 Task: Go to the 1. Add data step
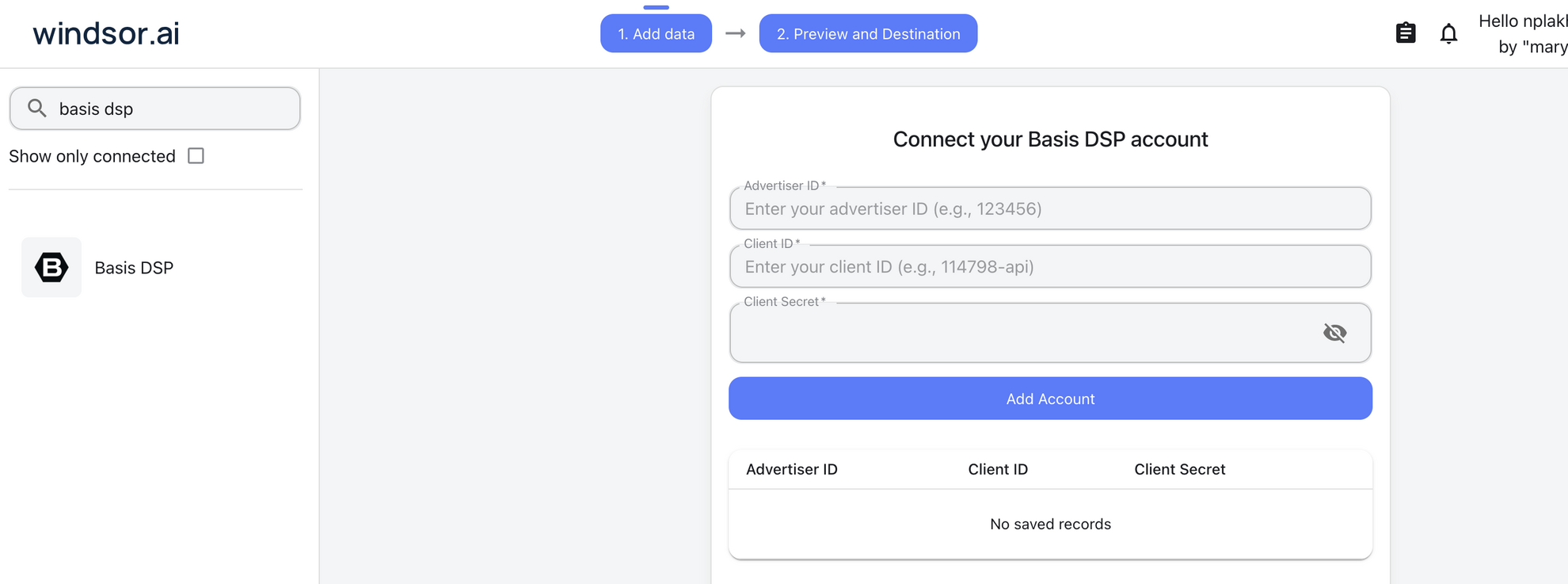[656, 33]
